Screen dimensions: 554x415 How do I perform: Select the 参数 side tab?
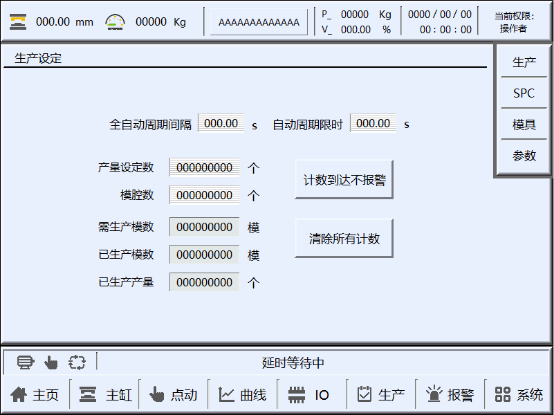tap(524, 155)
